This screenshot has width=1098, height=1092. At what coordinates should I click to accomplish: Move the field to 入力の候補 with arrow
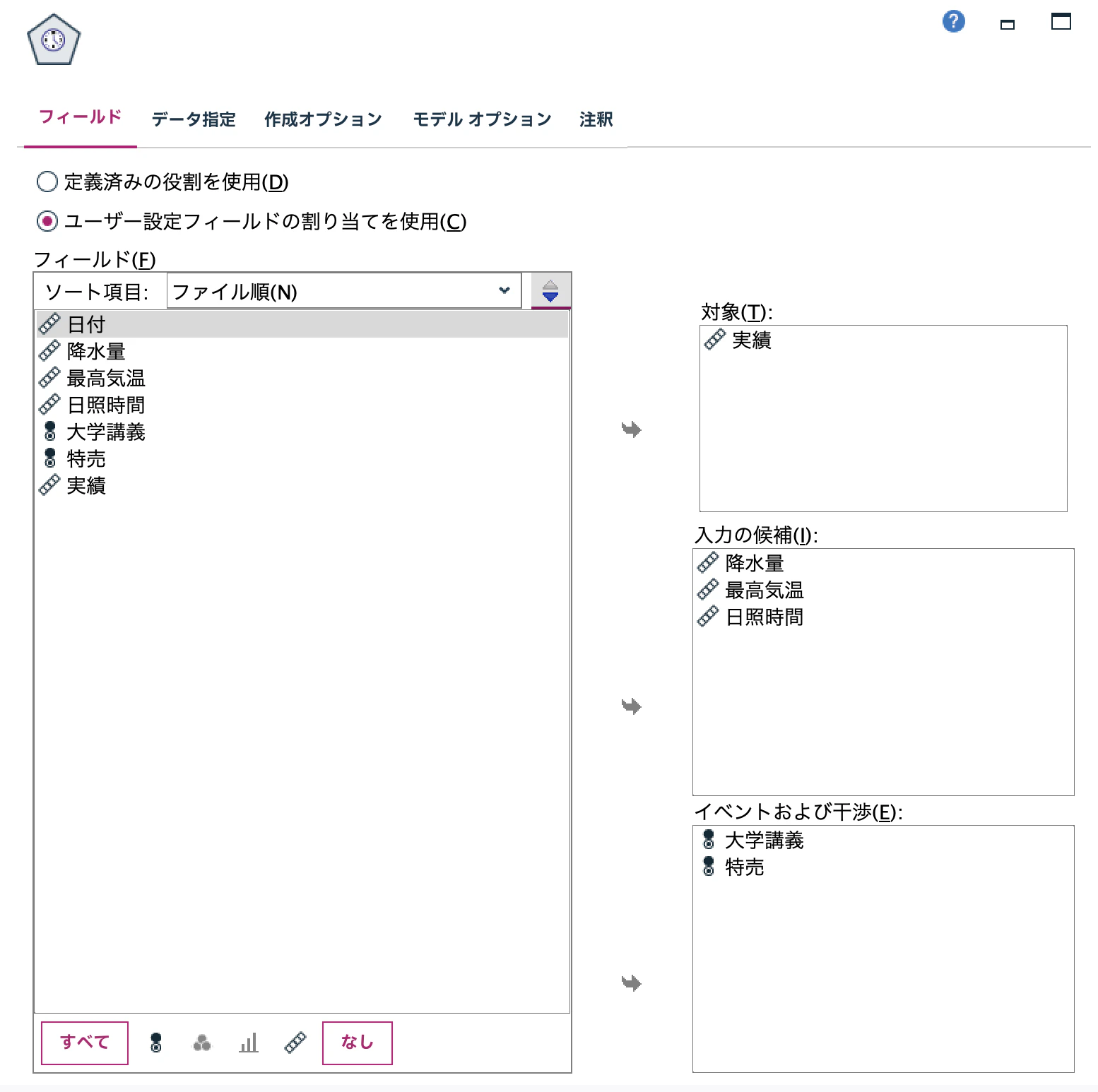pos(631,706)
